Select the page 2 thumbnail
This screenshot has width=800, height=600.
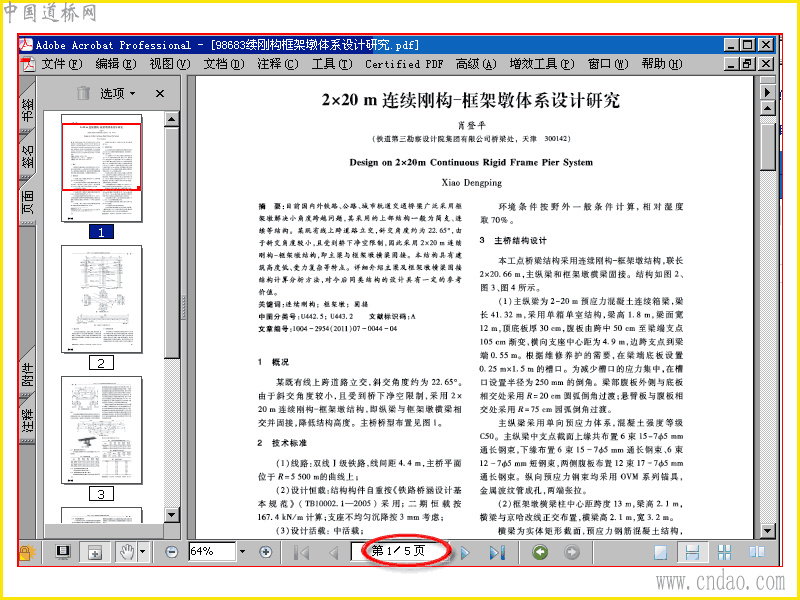point(102,299)
